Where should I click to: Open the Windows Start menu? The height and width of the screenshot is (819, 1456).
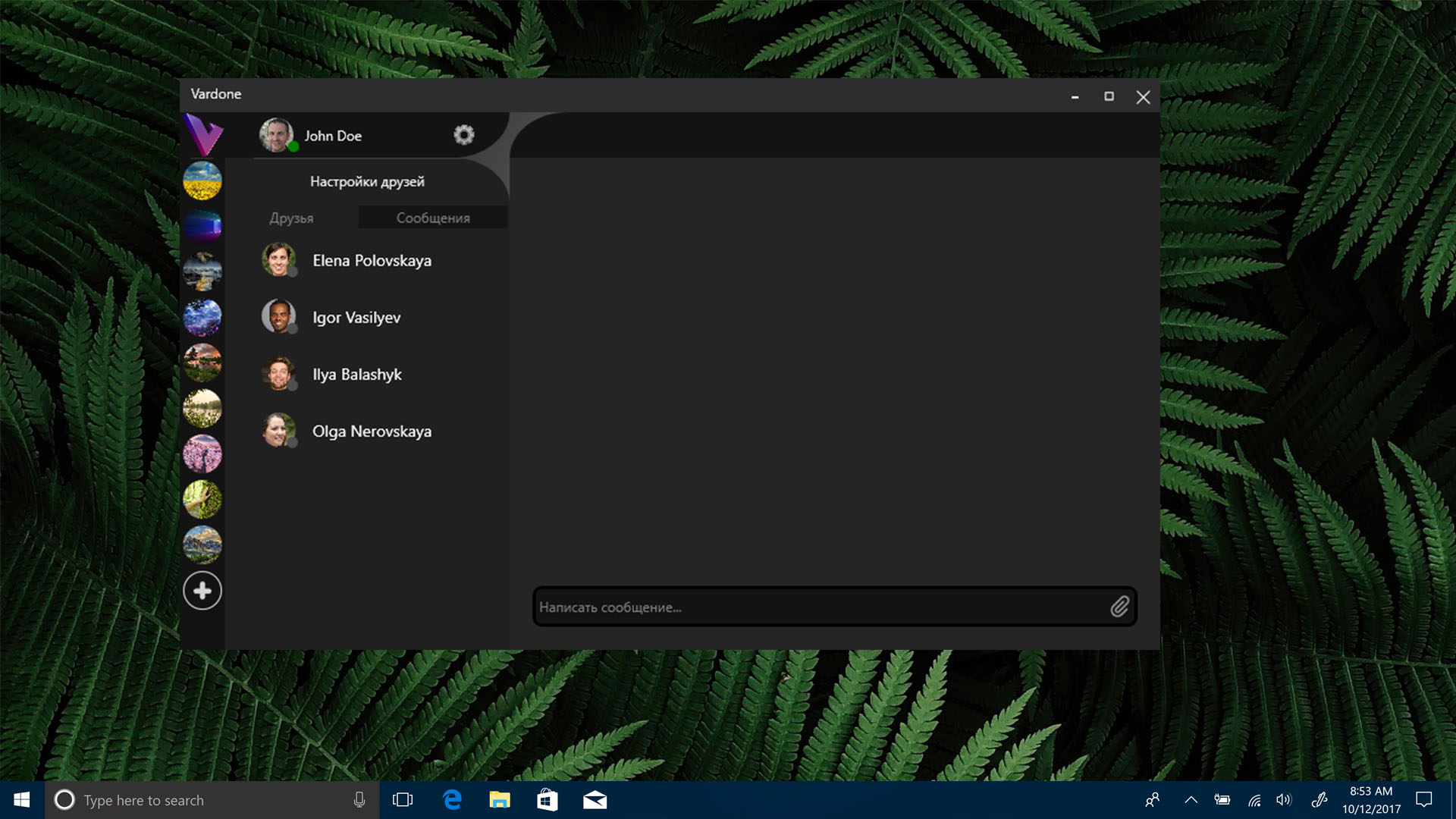pyautogui.click(x=22, y=800)
